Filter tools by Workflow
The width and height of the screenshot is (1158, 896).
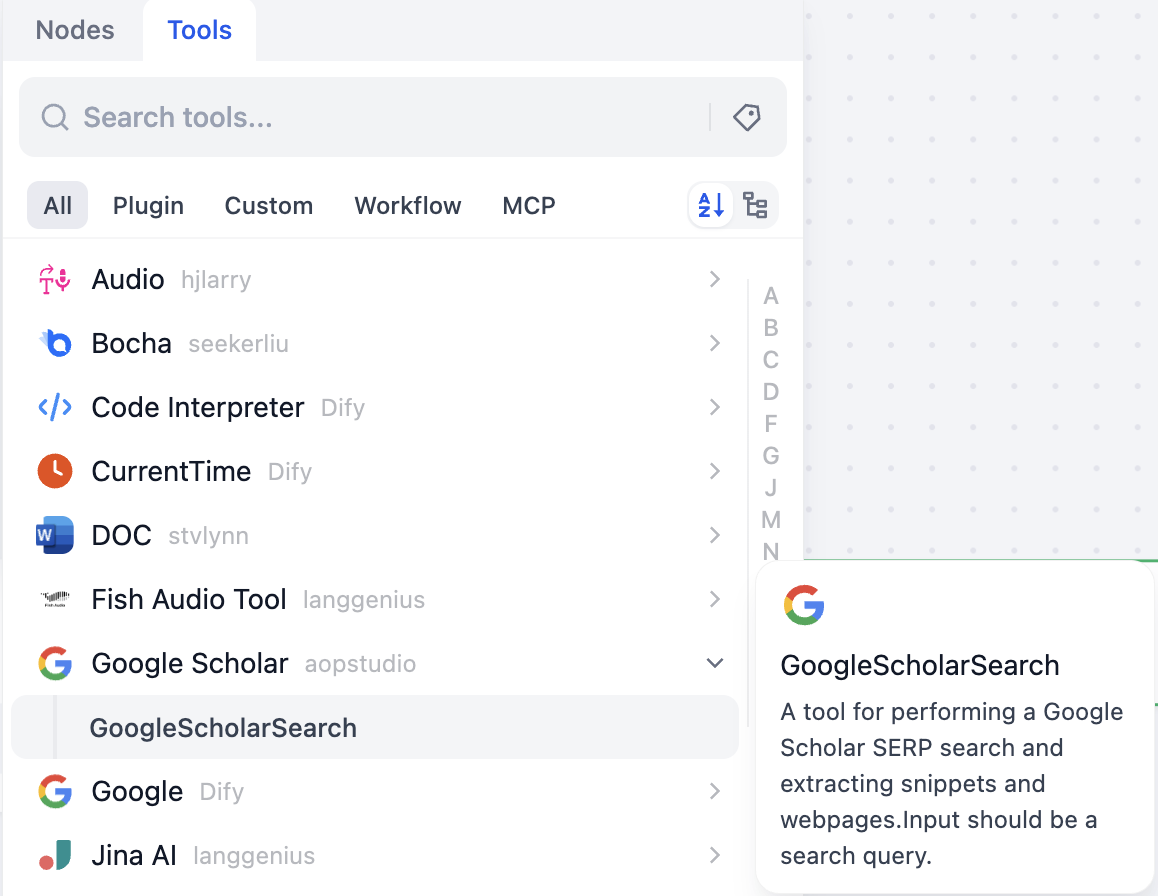point(408,206)
